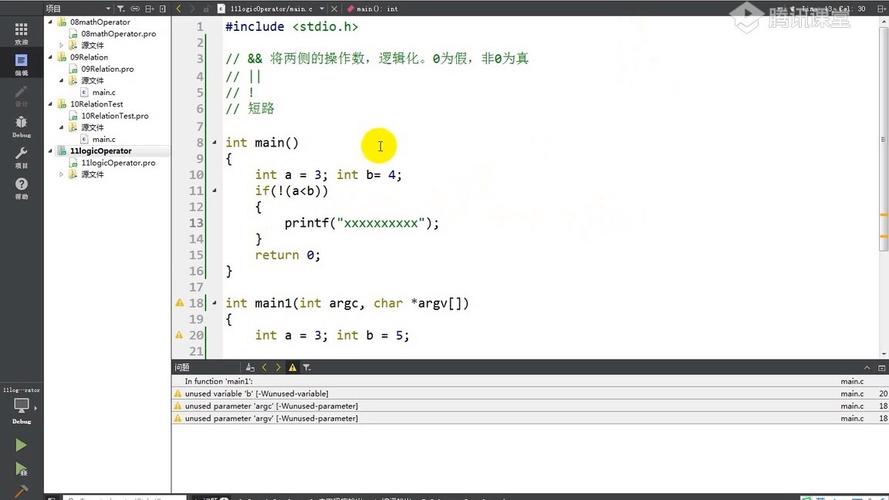The width and height of the screenshot is (889, 500).
Task: Split the editor with top-right icon
Action: pos(880,9)
